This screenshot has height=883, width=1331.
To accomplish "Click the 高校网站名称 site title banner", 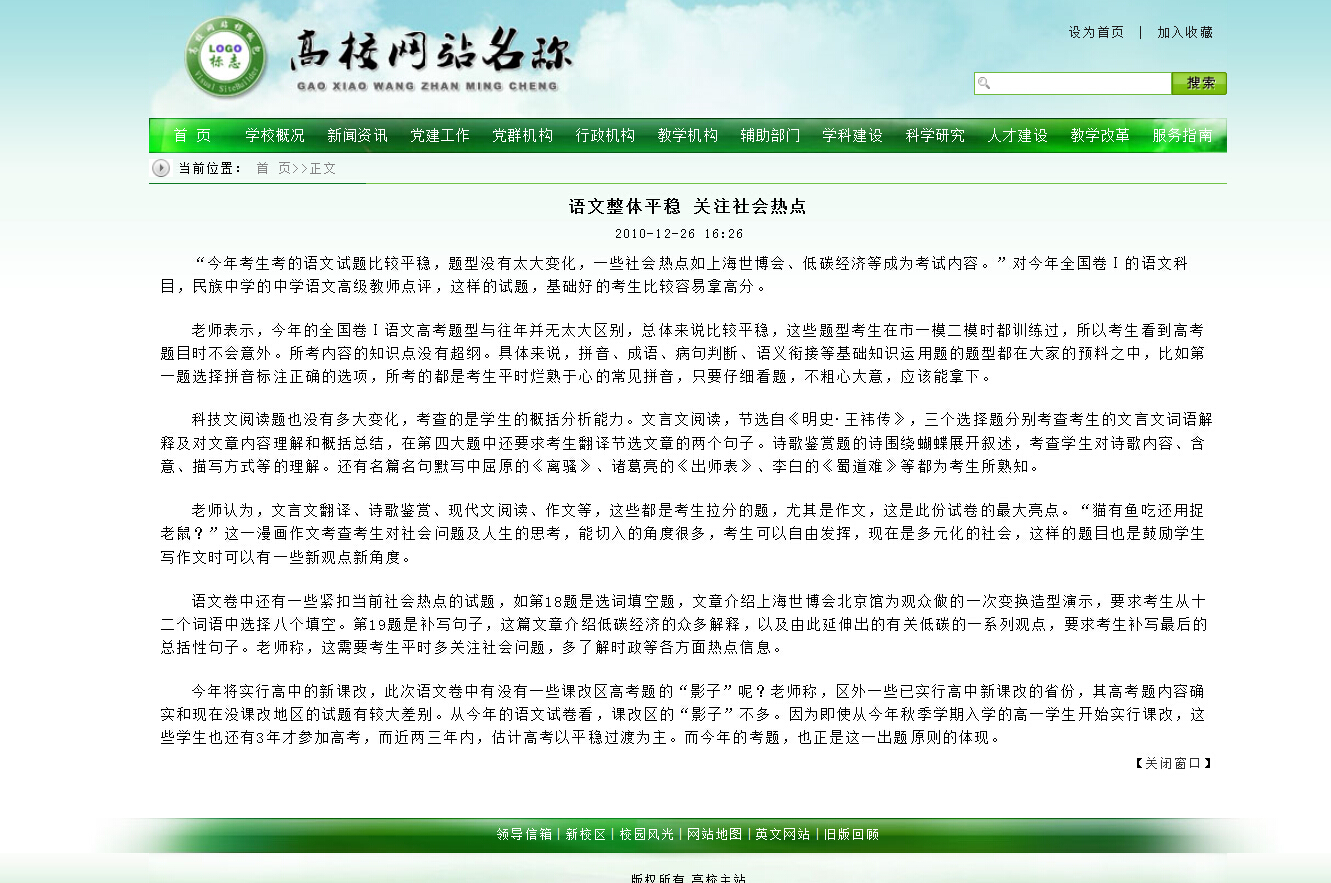I will (x=432, y=50).
